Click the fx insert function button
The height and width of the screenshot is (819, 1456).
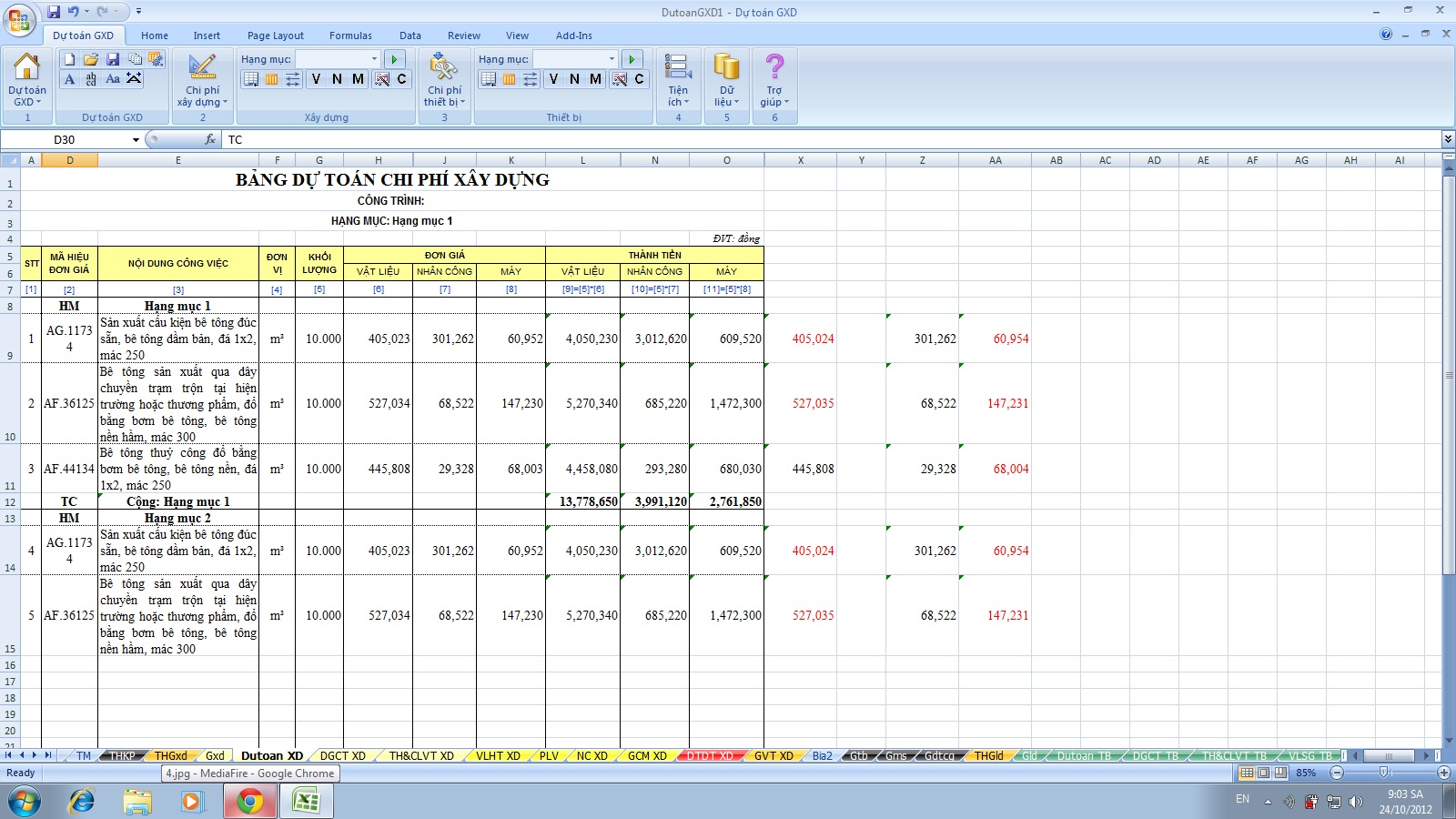pos(210,139)
